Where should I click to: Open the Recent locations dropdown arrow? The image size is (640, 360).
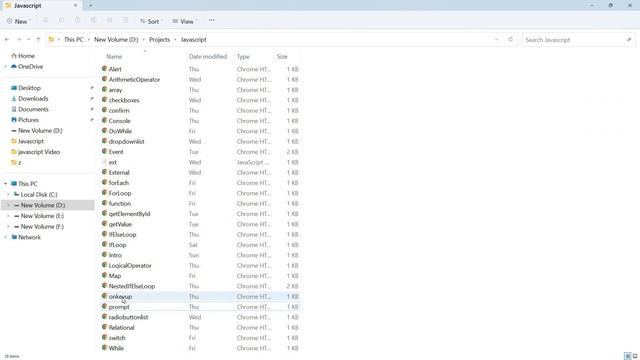coord(29,40)
